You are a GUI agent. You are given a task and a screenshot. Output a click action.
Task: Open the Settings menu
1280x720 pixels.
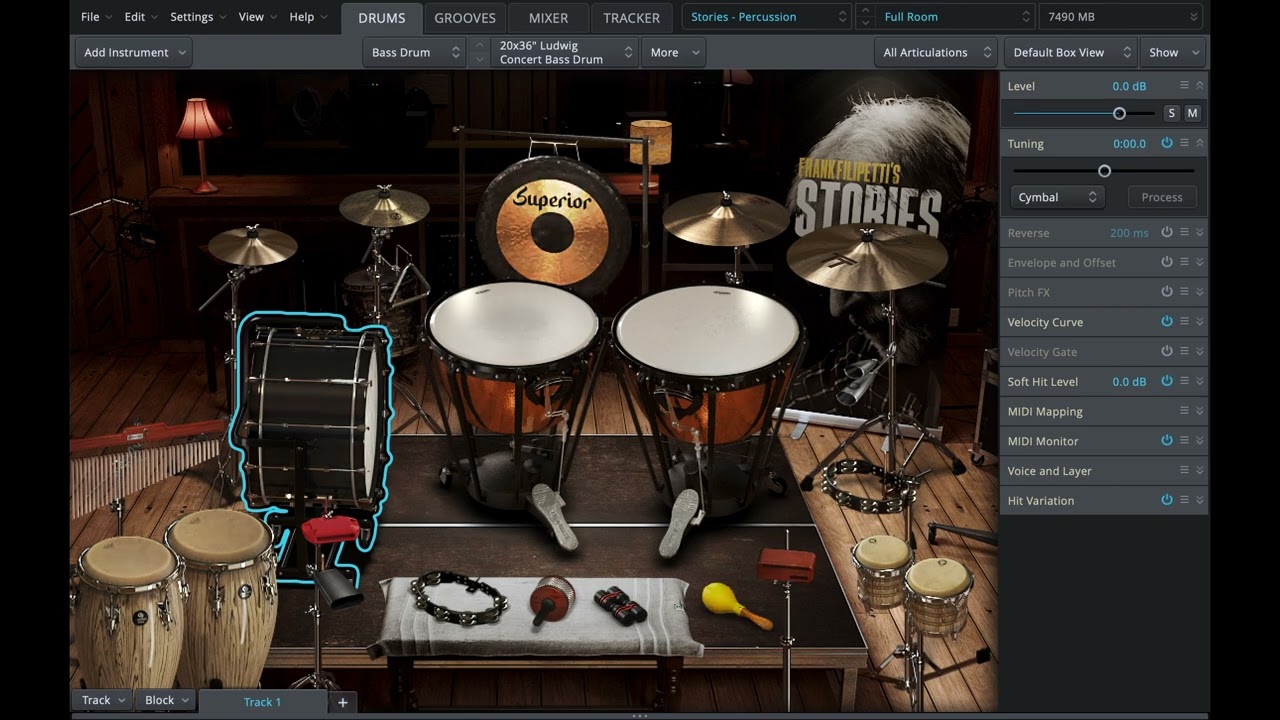click(x=197, y=17)
